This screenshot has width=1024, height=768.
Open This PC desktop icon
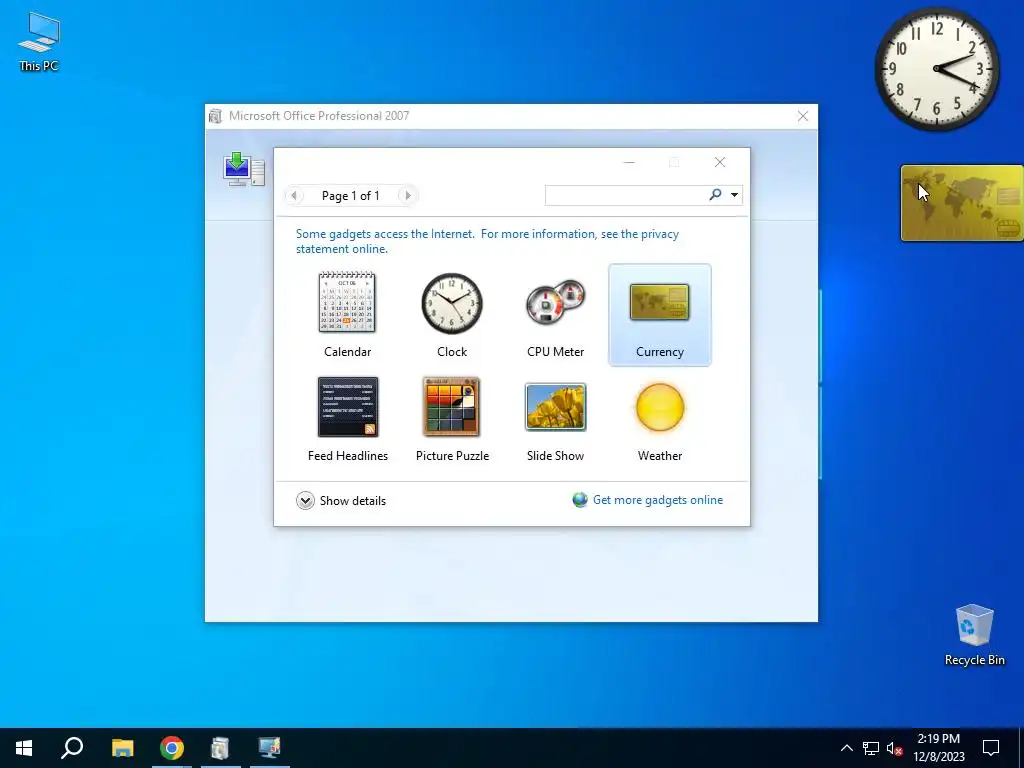(39, 42)
